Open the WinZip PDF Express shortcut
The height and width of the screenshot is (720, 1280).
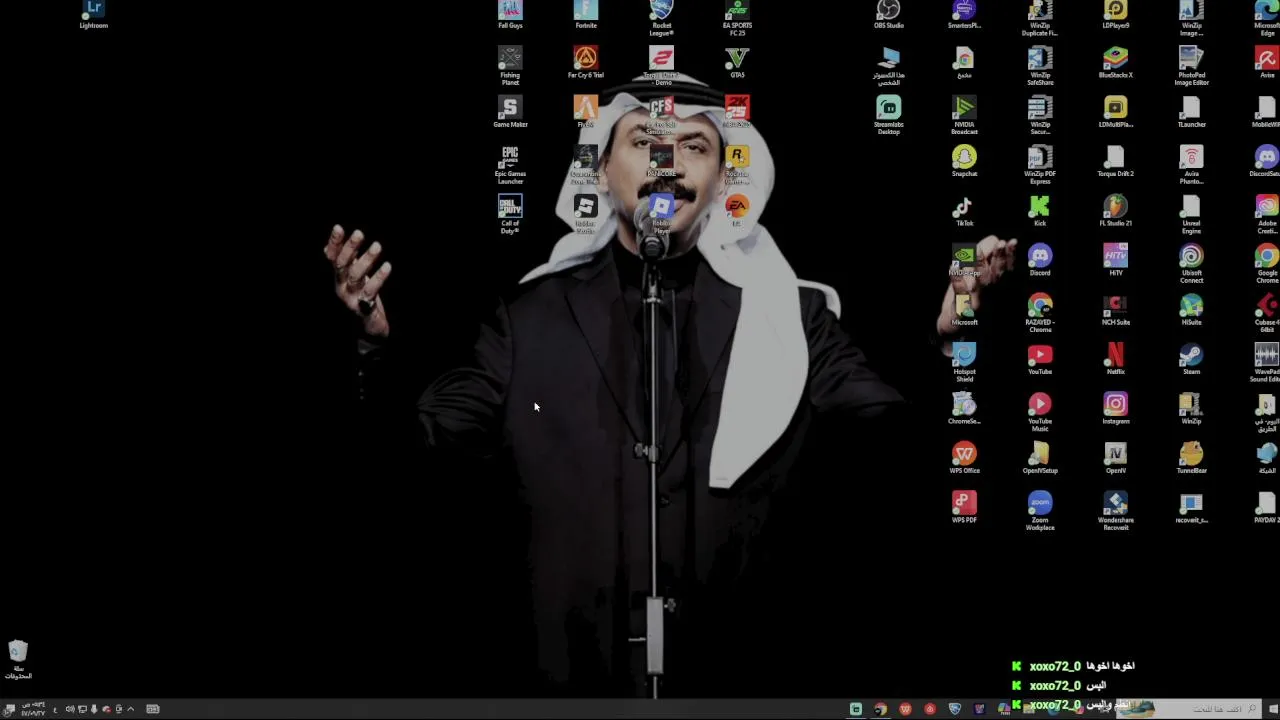coord(1040,165)
